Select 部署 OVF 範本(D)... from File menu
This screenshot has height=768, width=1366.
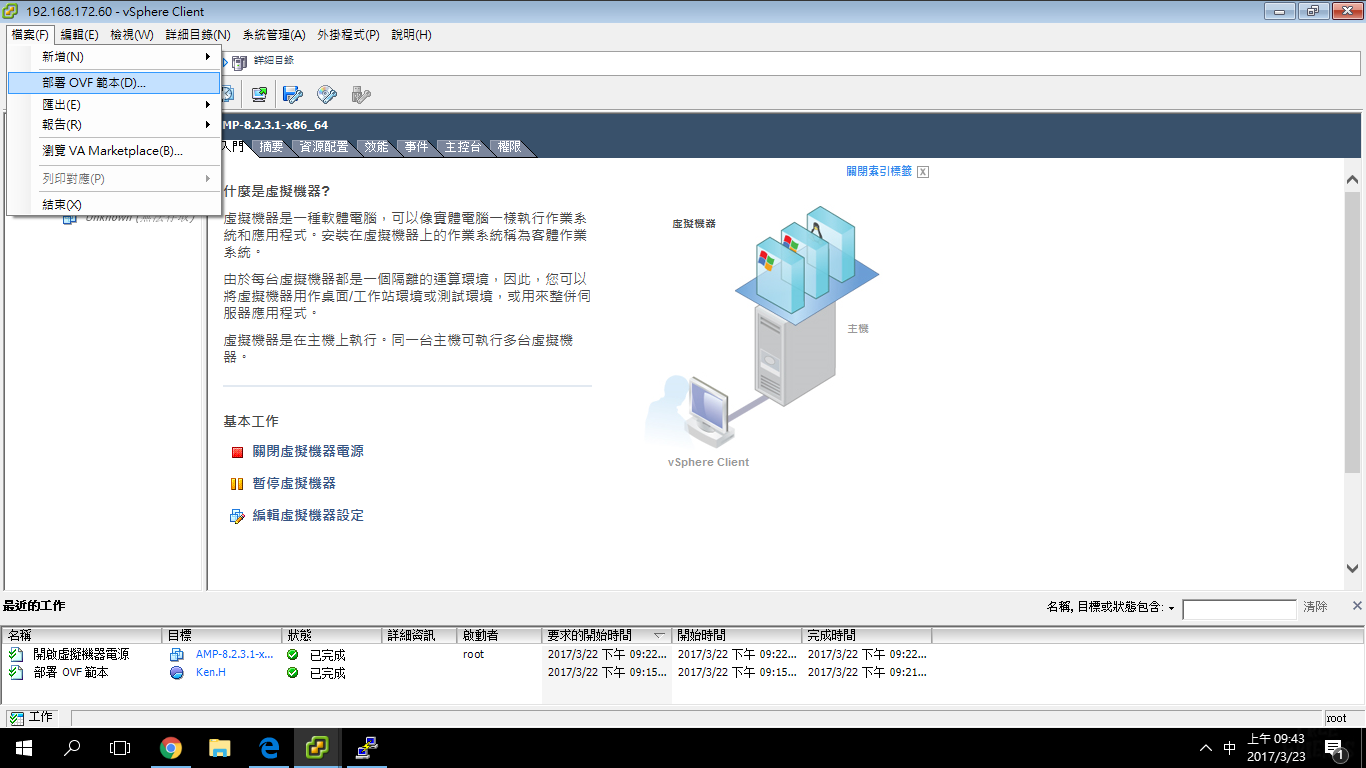(114, 83)
